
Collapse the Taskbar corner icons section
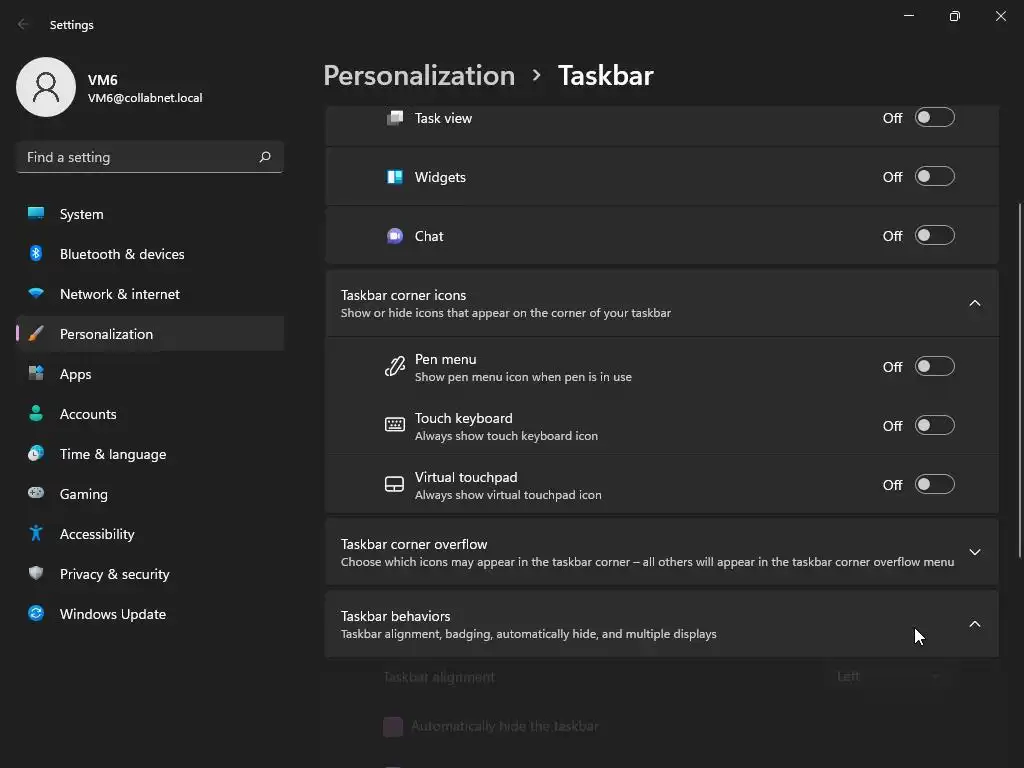[974, 303]
